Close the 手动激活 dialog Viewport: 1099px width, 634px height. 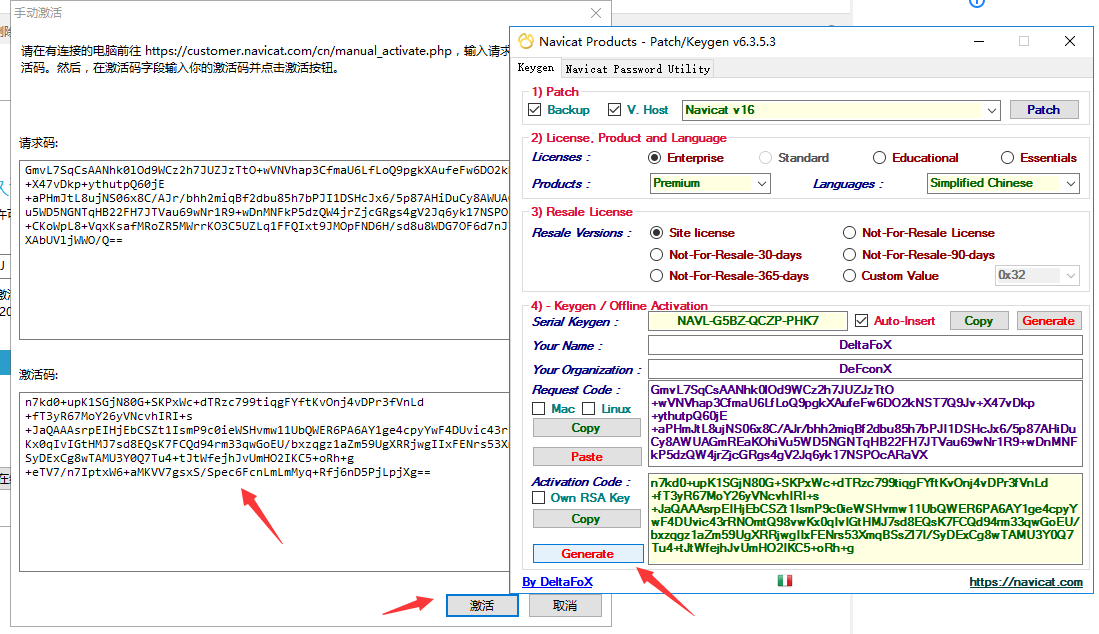click(596, 13)
